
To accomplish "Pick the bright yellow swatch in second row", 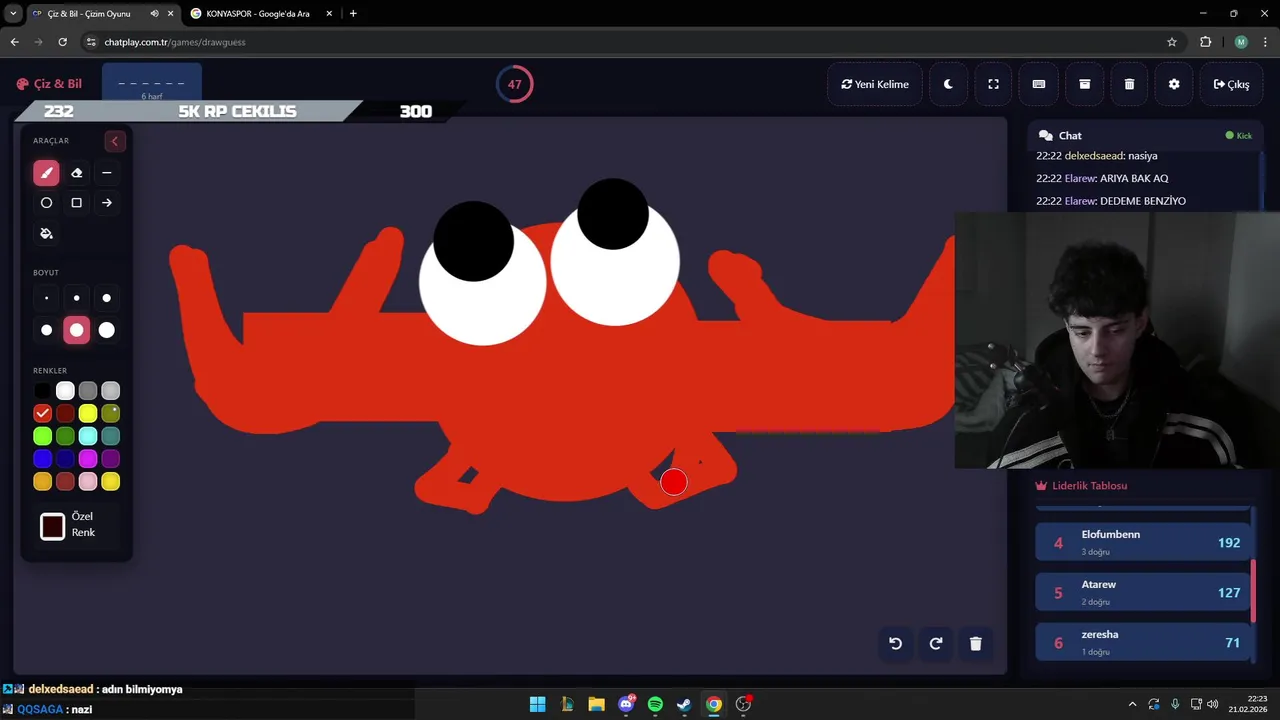I will (88, 413).
